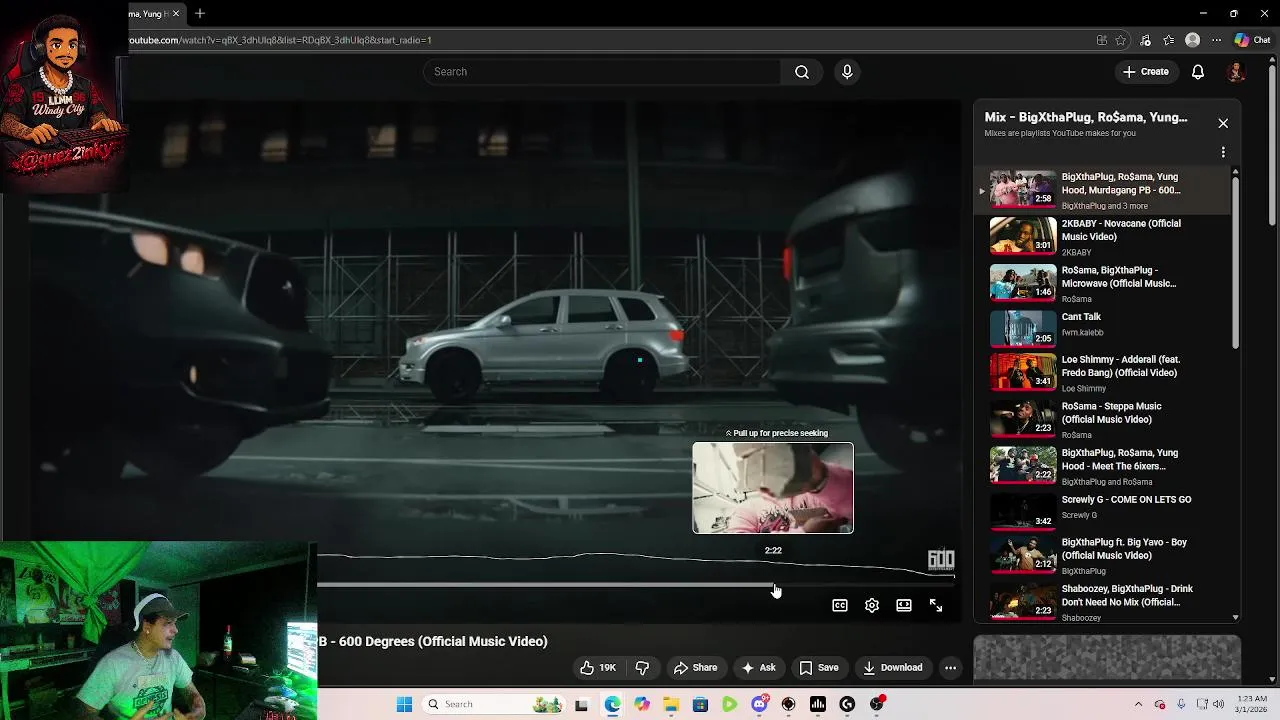1280x720 pixels.
Task: Open the browser favorites list
Action: pyautogui.click(x=1169, y=40)
